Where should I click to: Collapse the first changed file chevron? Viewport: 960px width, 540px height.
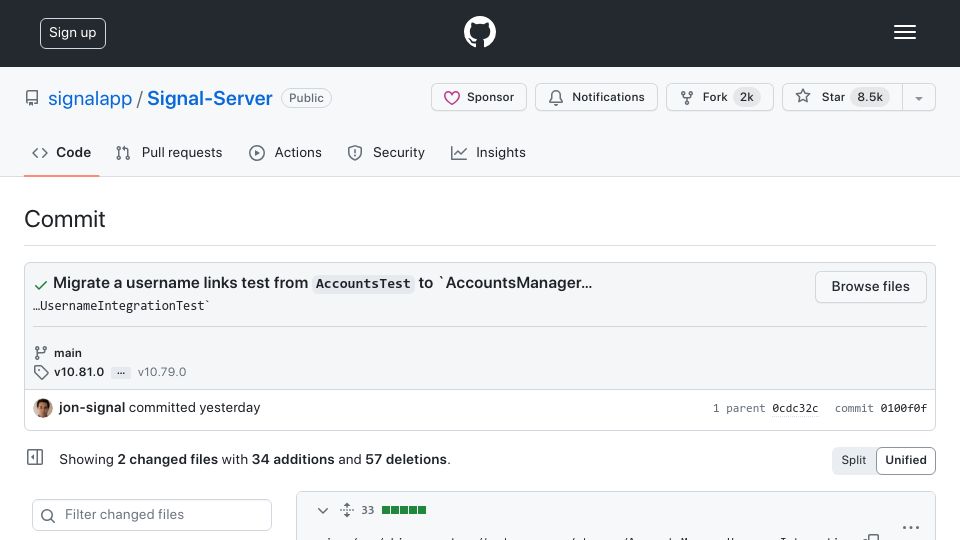coord(323,510)
